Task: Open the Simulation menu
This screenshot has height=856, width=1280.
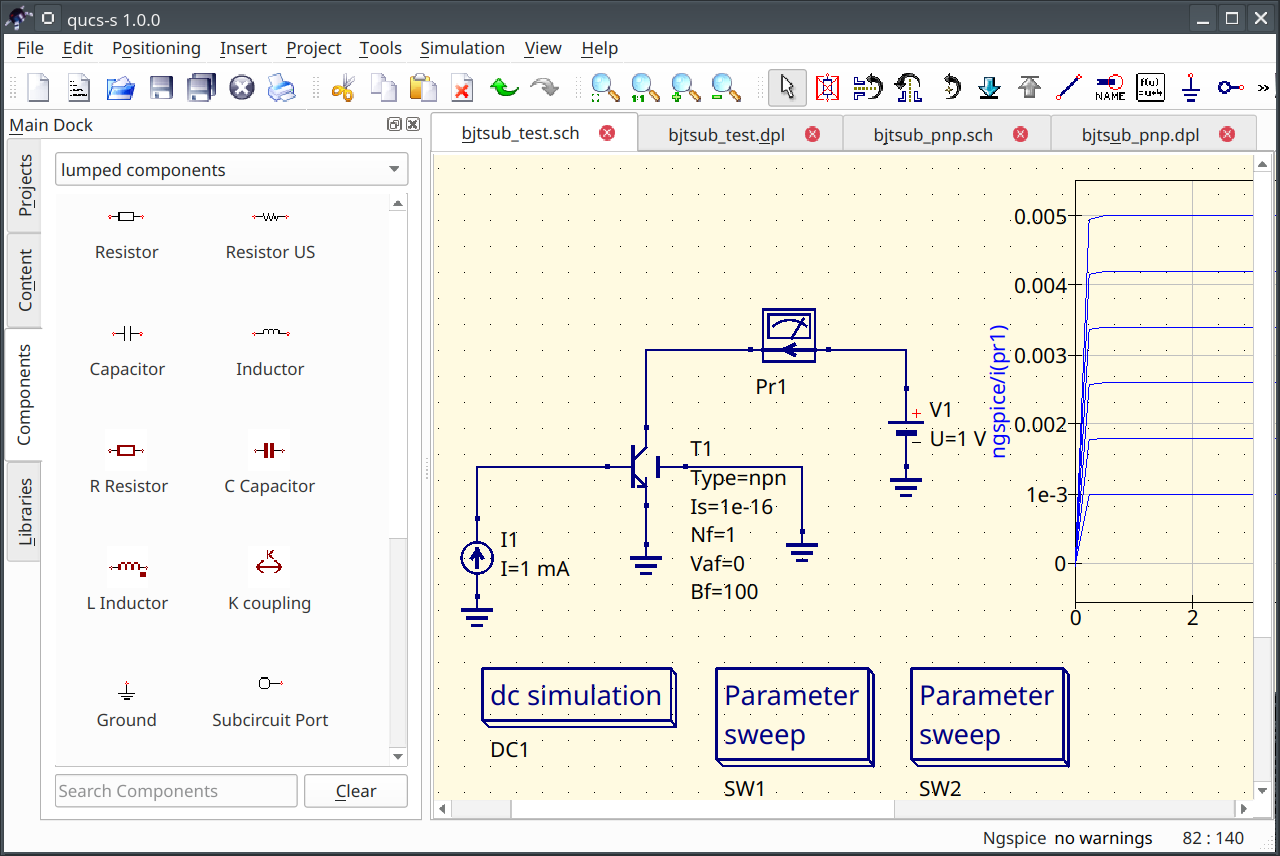Action: (462, 48)
